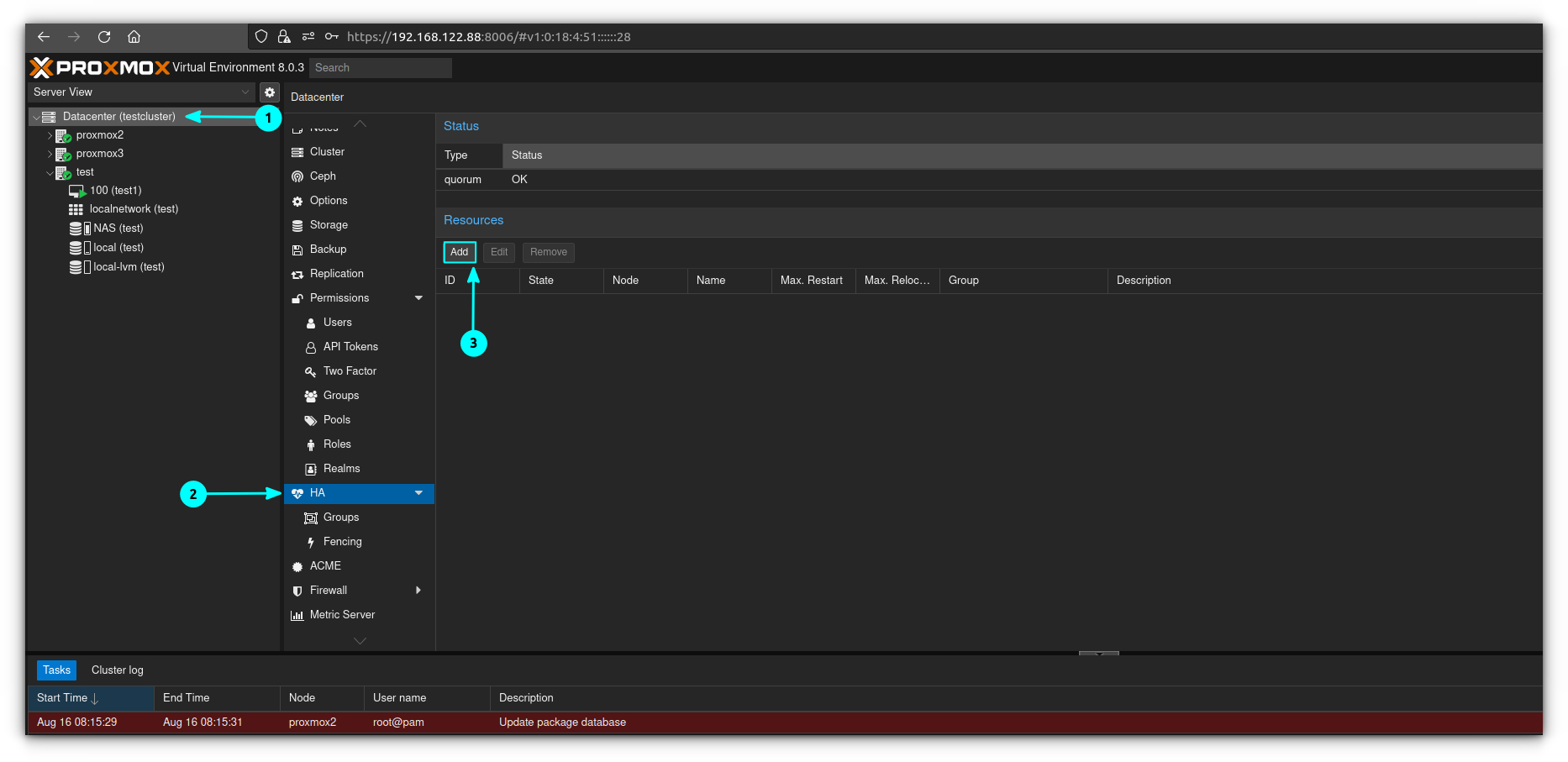Viewport: 1568px width, 762px height.
Task: Collapse the HA submenu arrow
Action: (418, 493)
